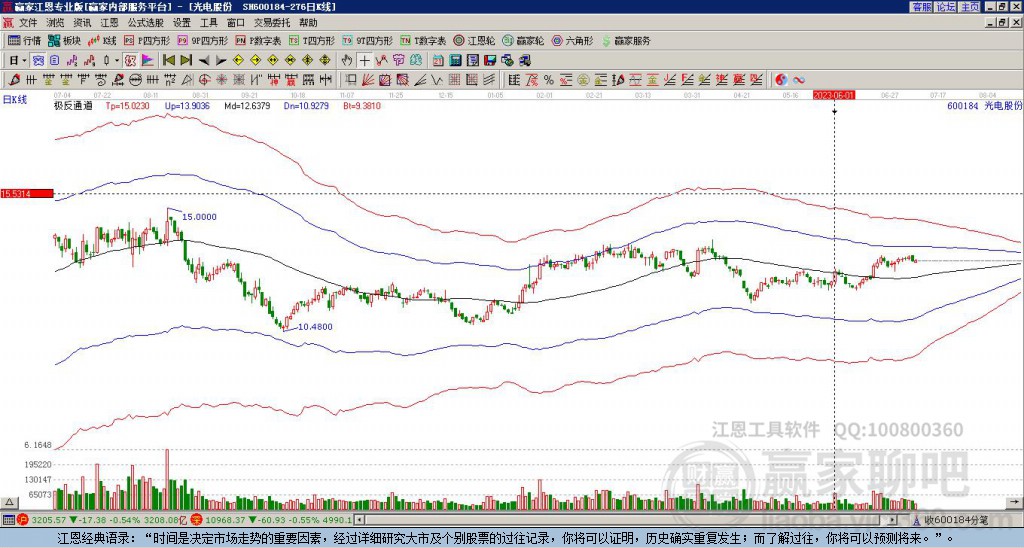Open the 设置 menu
1024x548 pixels.
click(x=182, y=23)
